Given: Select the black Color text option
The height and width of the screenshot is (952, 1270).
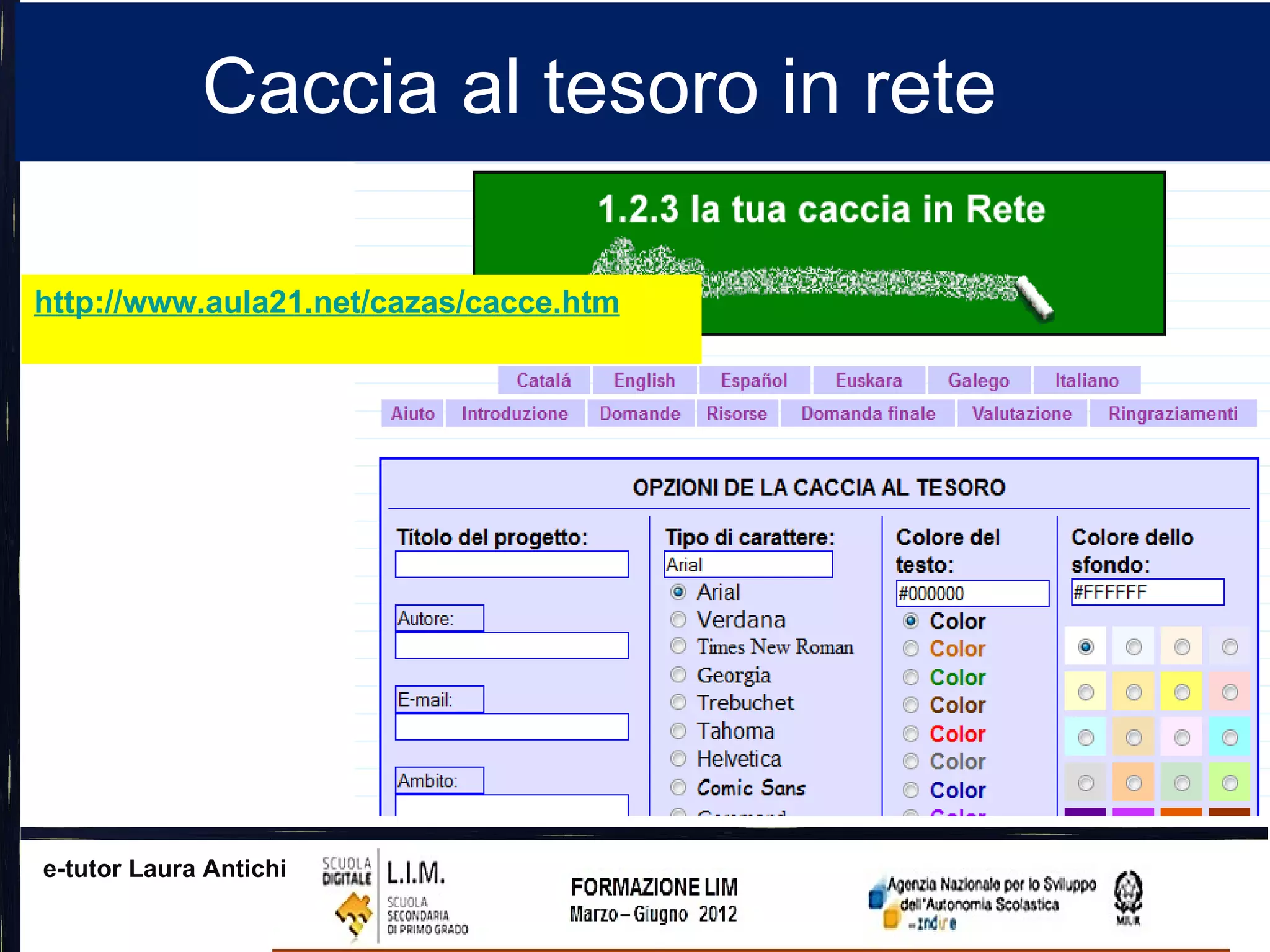Looking at the screenshot, I should [x=910, y=620].
